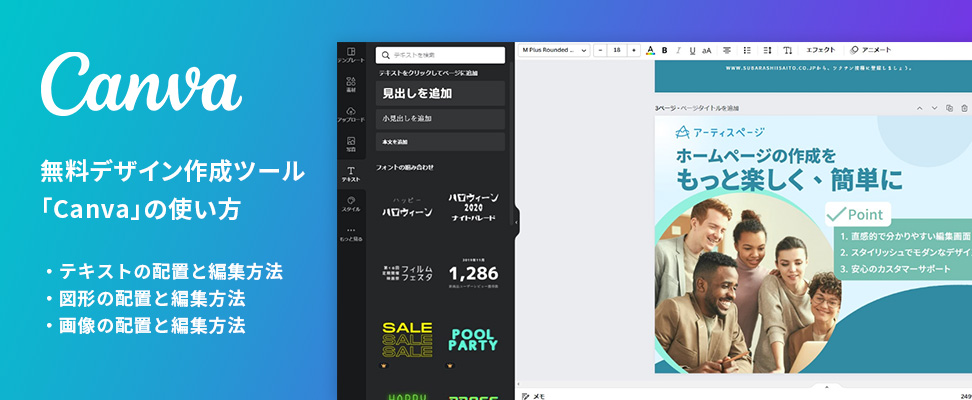Open the 写真 (Photos) sidebar tab

coord(351,144)
